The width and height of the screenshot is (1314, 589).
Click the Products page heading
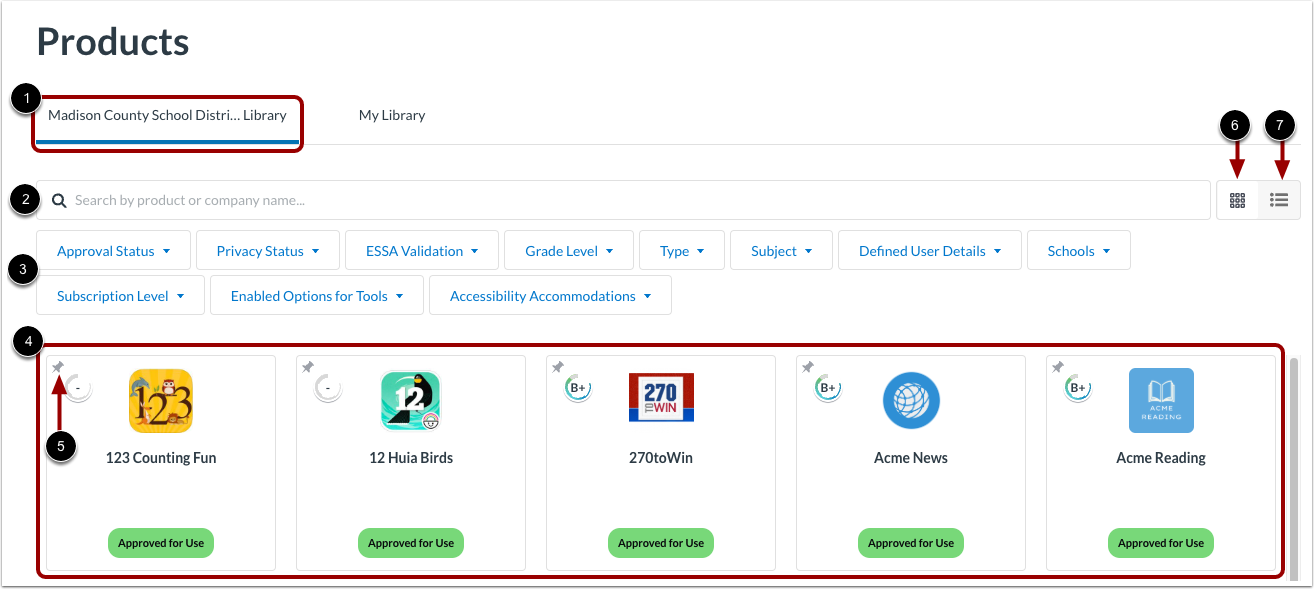pos(113,42)
